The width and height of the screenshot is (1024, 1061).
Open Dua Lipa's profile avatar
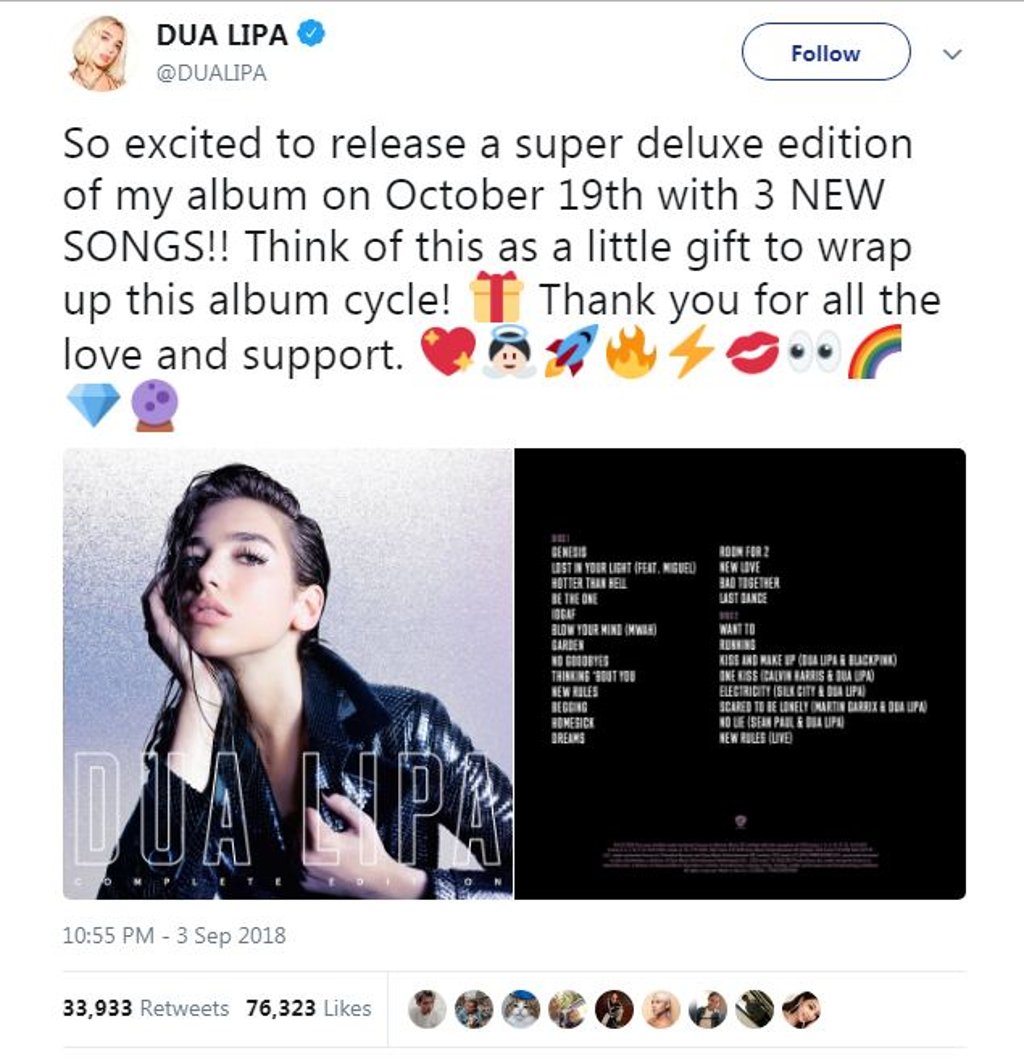99,53
